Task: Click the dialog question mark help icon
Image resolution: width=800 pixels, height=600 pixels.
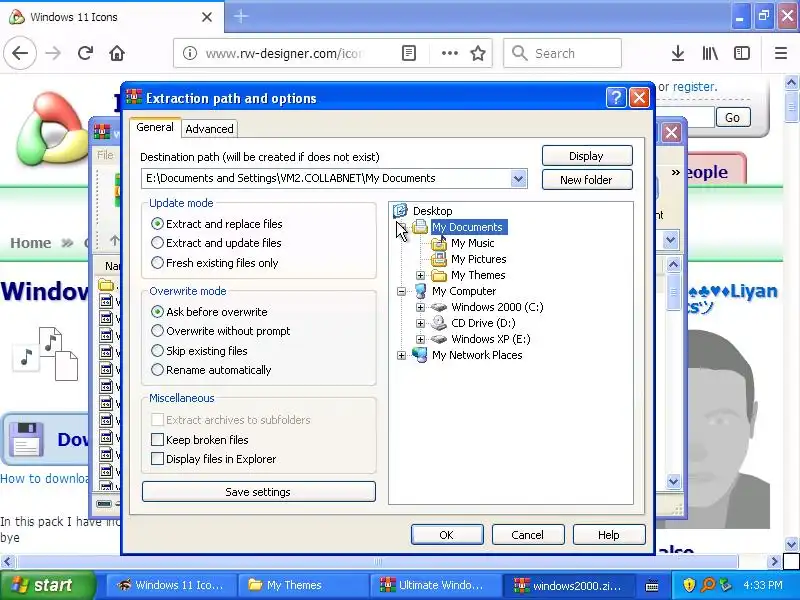Action: [616, 97]
